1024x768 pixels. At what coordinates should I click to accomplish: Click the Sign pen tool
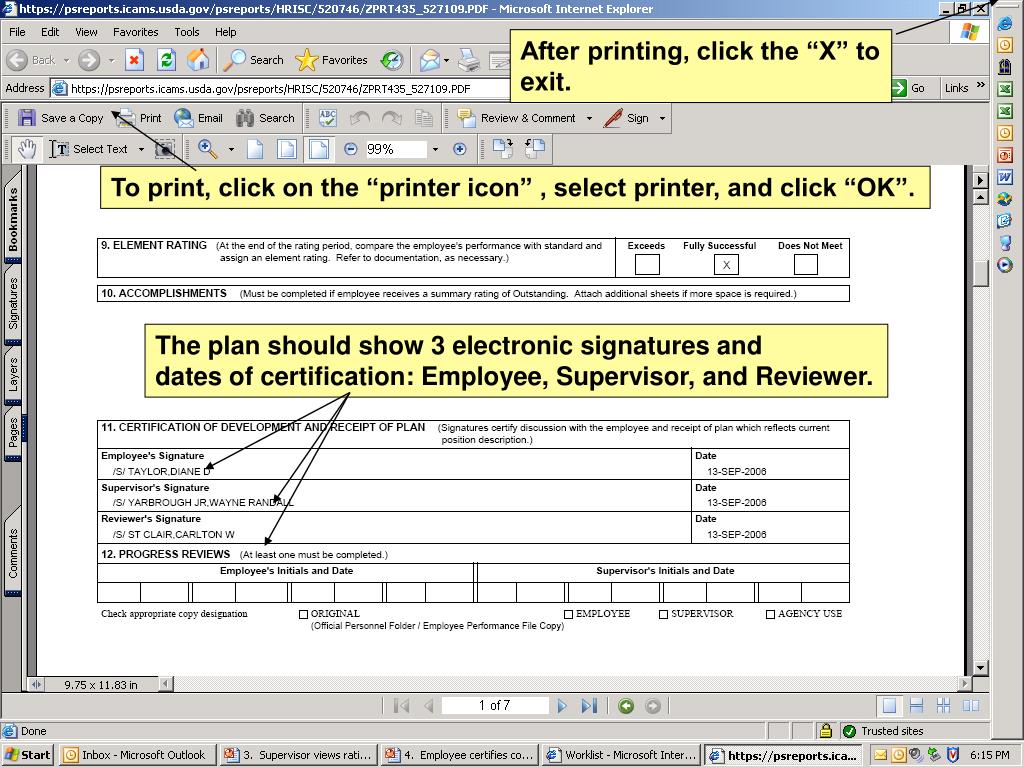[x=626, y=118]
